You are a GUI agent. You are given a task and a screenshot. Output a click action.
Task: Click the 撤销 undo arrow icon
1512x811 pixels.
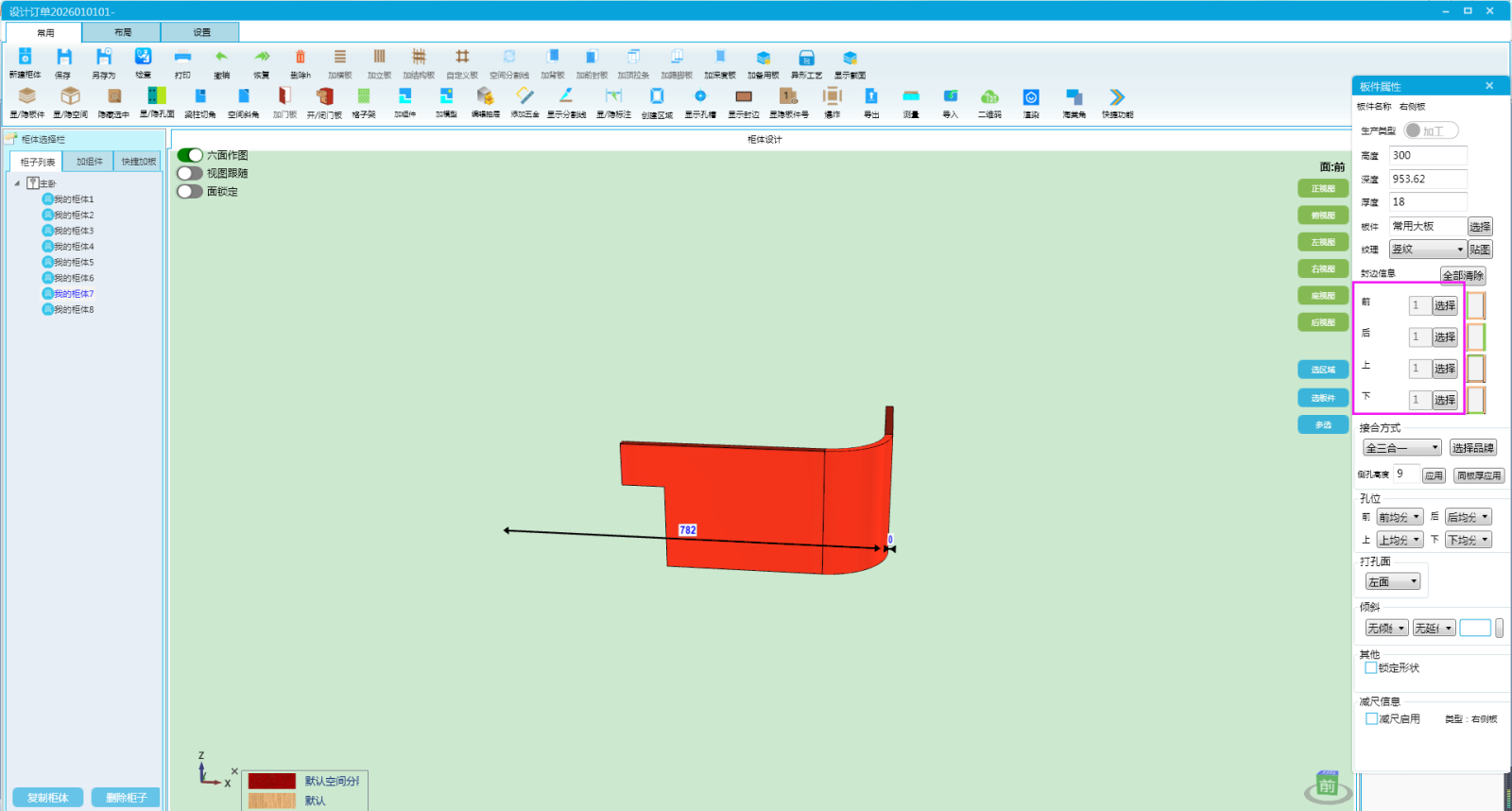pos(222,58)
